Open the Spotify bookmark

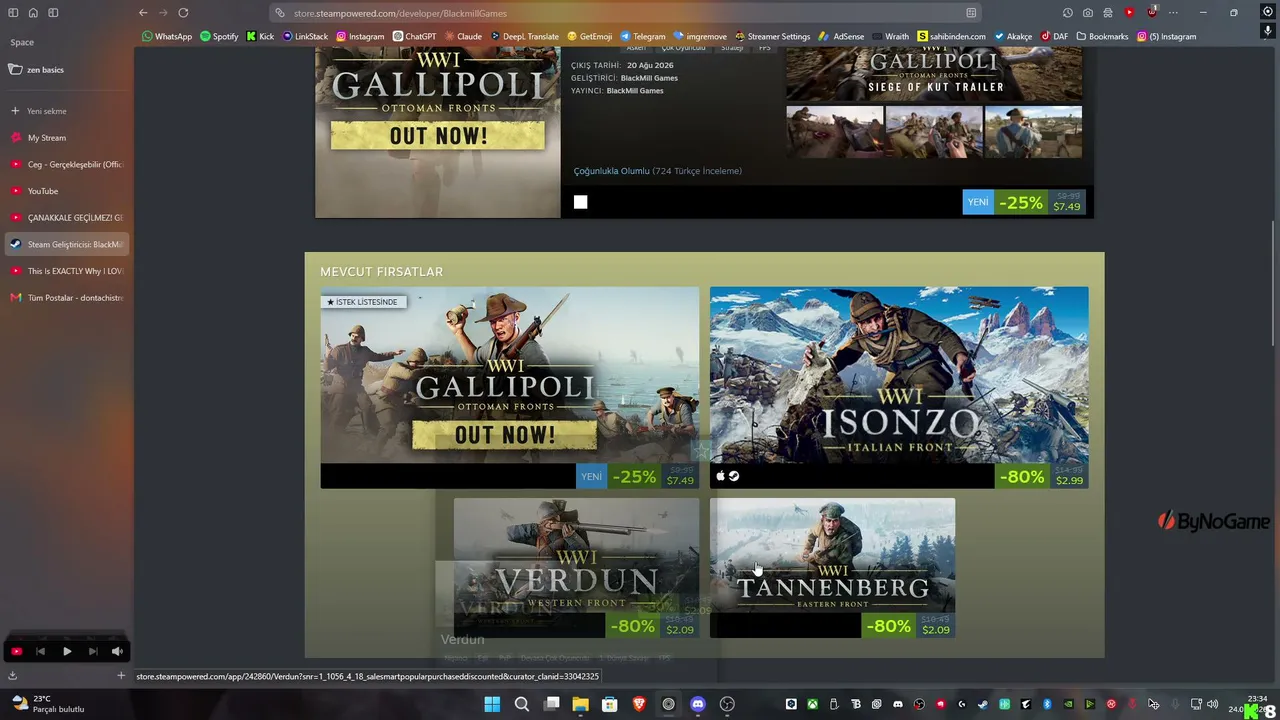tap(219, 36)
